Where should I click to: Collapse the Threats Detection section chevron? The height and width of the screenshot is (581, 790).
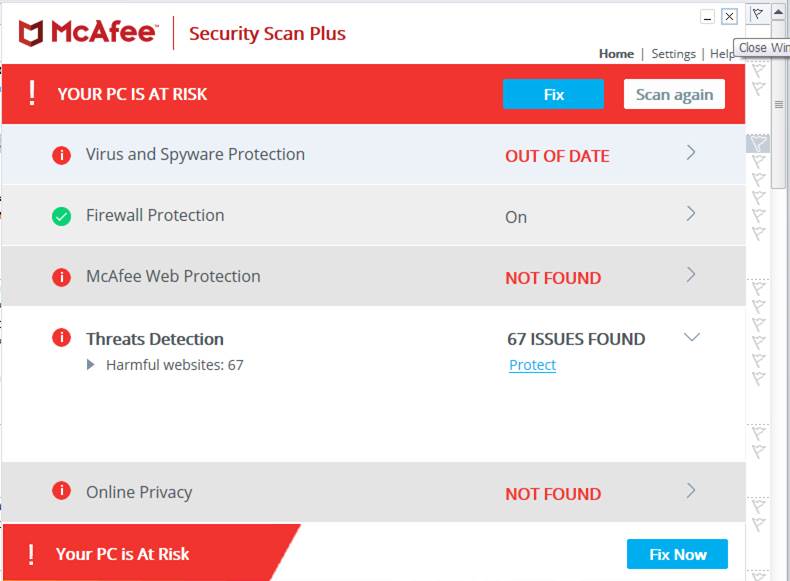click(691, 338)
